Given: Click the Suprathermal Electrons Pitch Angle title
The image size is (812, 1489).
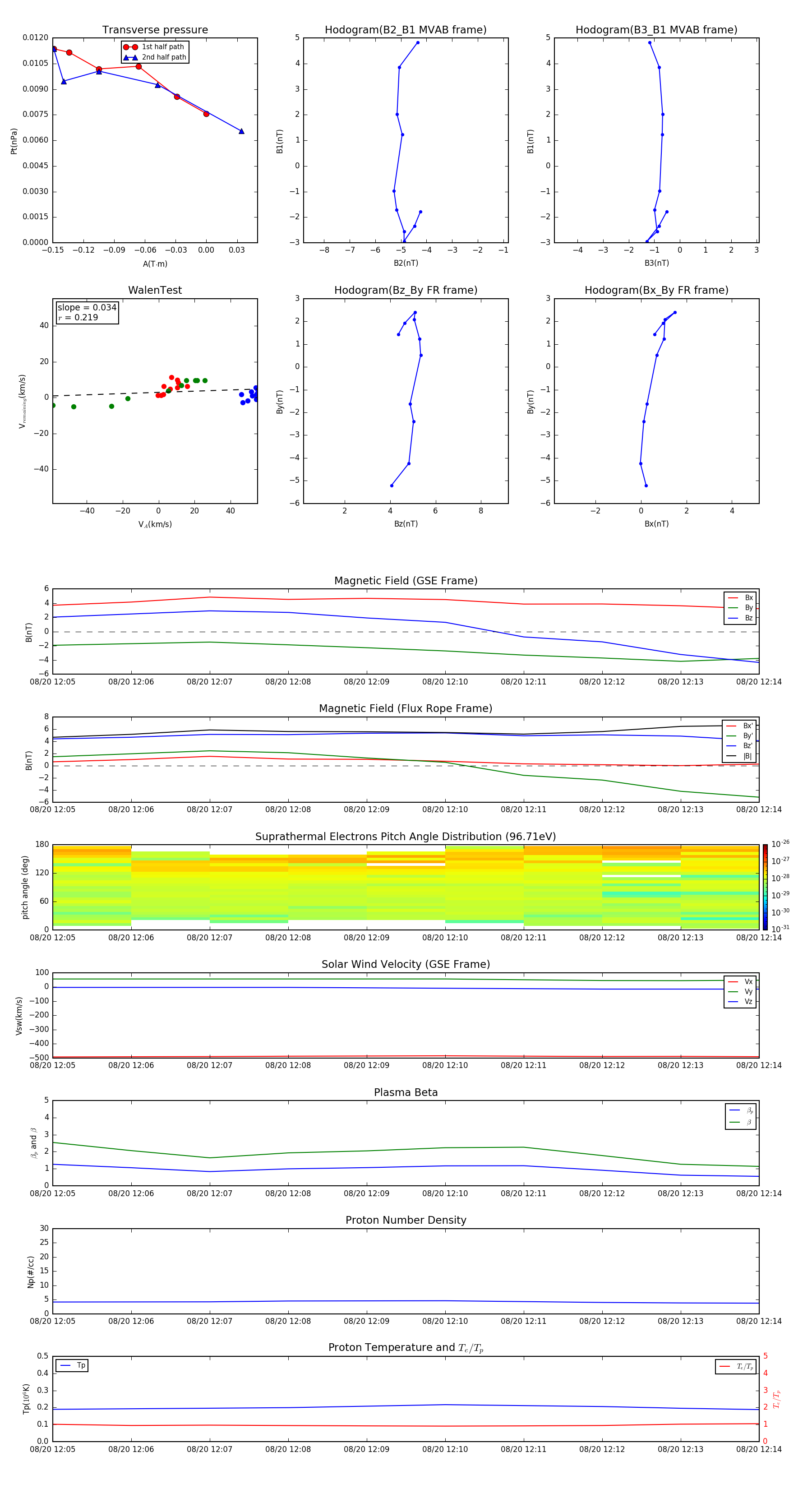Looking at the screenshot, I should click(x=406, y=837).
